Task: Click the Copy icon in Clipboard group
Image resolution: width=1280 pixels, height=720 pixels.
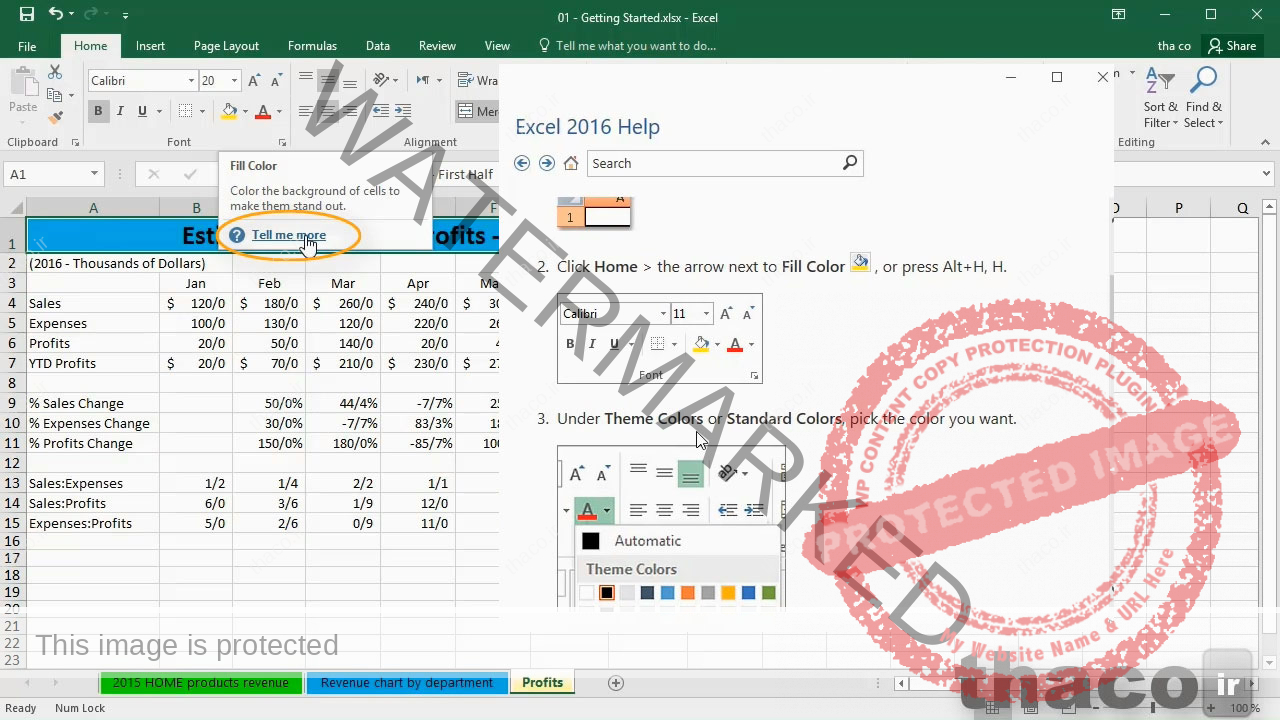Action: pos(55,95)
